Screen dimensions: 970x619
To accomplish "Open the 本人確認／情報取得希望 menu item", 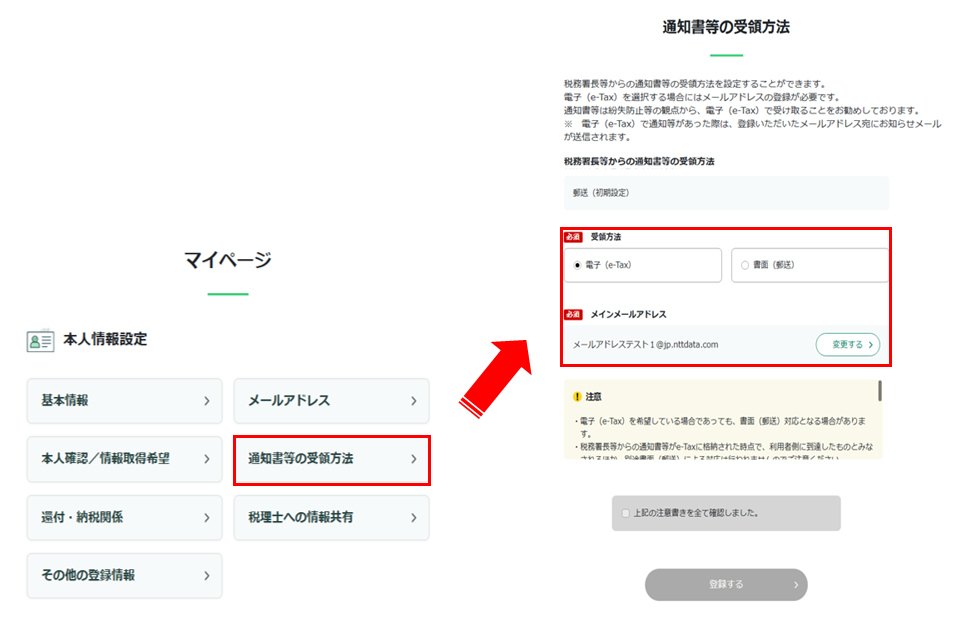I will pos(124,459).
